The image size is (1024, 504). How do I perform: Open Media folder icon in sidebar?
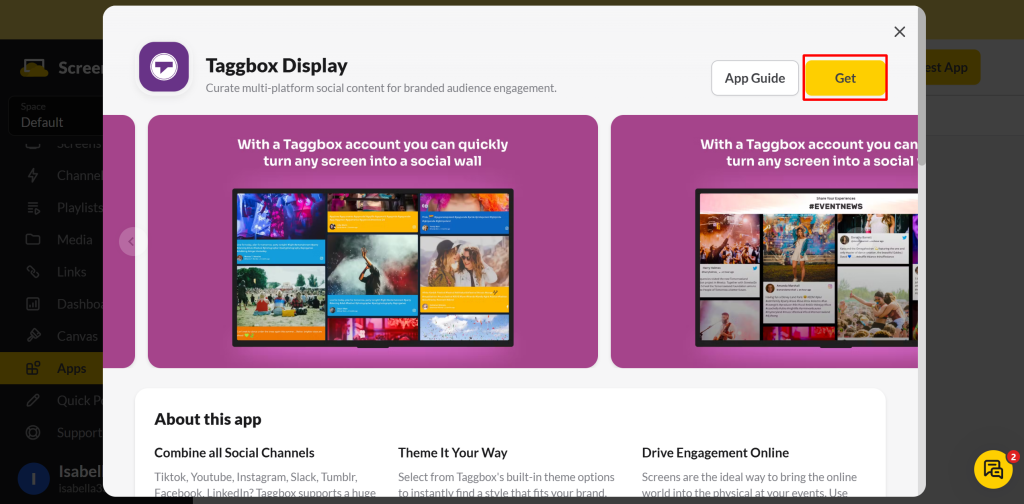pyautogui.click(x=33, y=240)
